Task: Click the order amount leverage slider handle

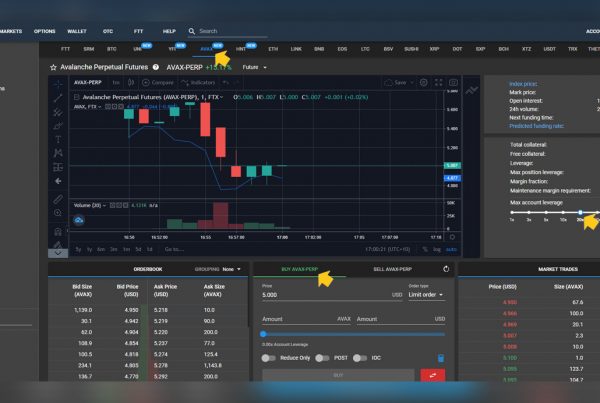Action: tap(263, 334)
